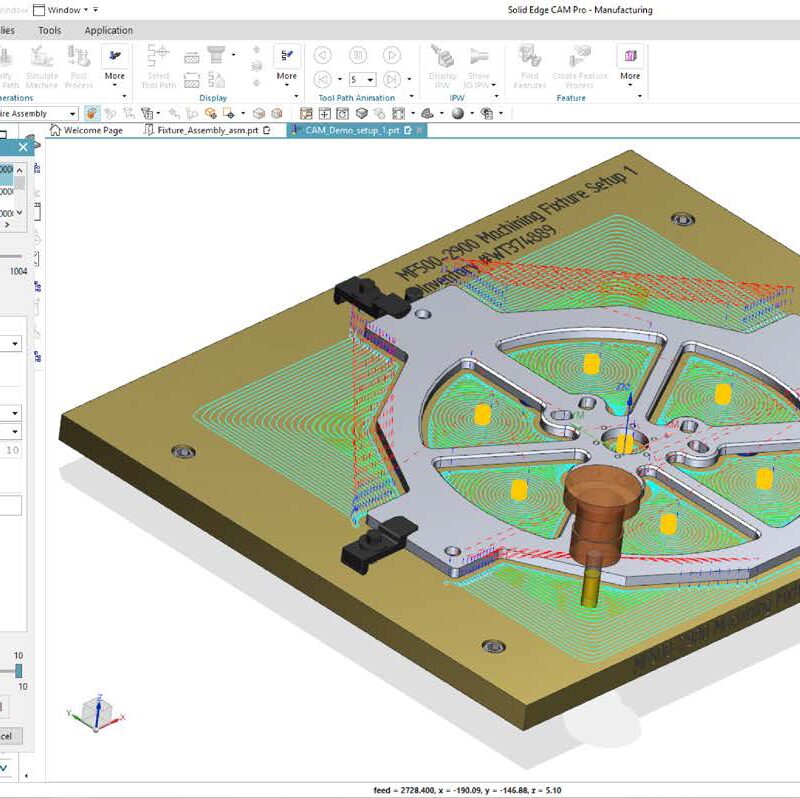Viewport: 800px width, 798px height.
Task: Step tool path animation backward
Action: (322, 55)
